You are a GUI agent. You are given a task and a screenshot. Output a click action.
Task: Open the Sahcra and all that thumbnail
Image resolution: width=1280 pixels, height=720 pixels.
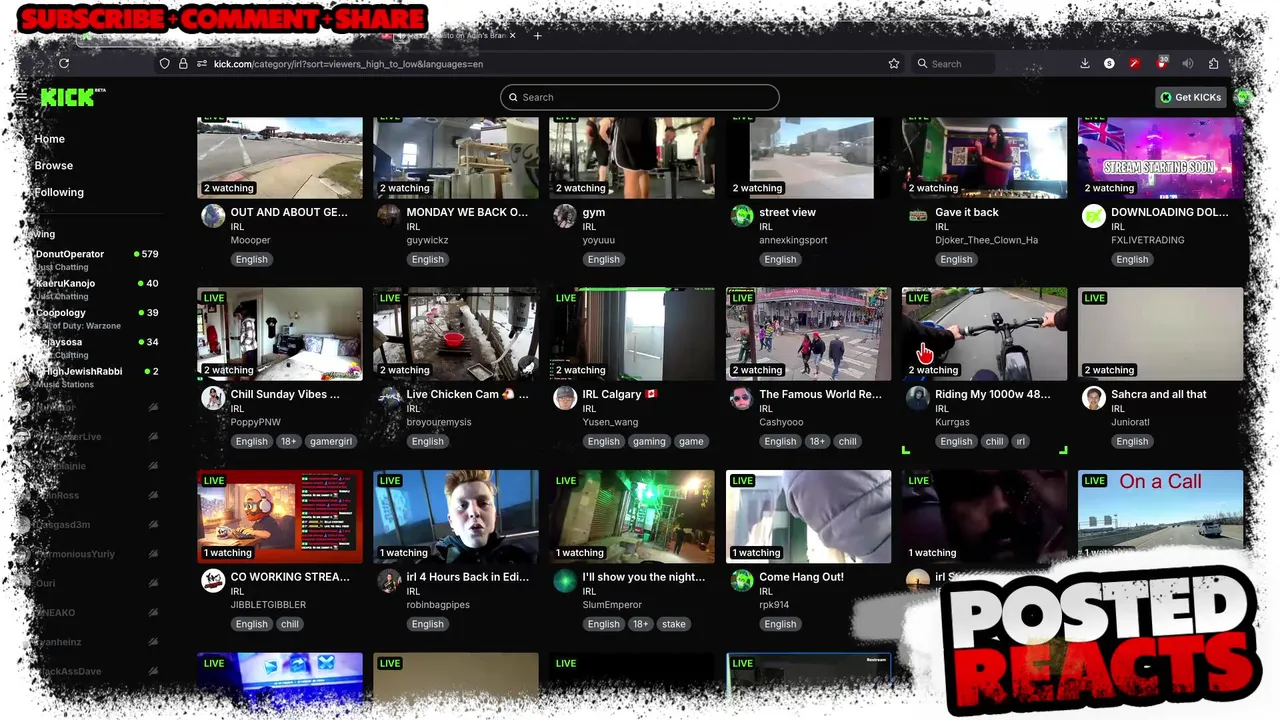coord(1160,334)
